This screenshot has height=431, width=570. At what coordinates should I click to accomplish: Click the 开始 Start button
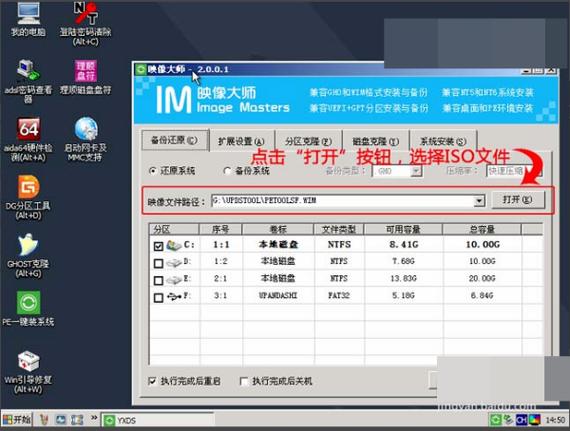17,420
